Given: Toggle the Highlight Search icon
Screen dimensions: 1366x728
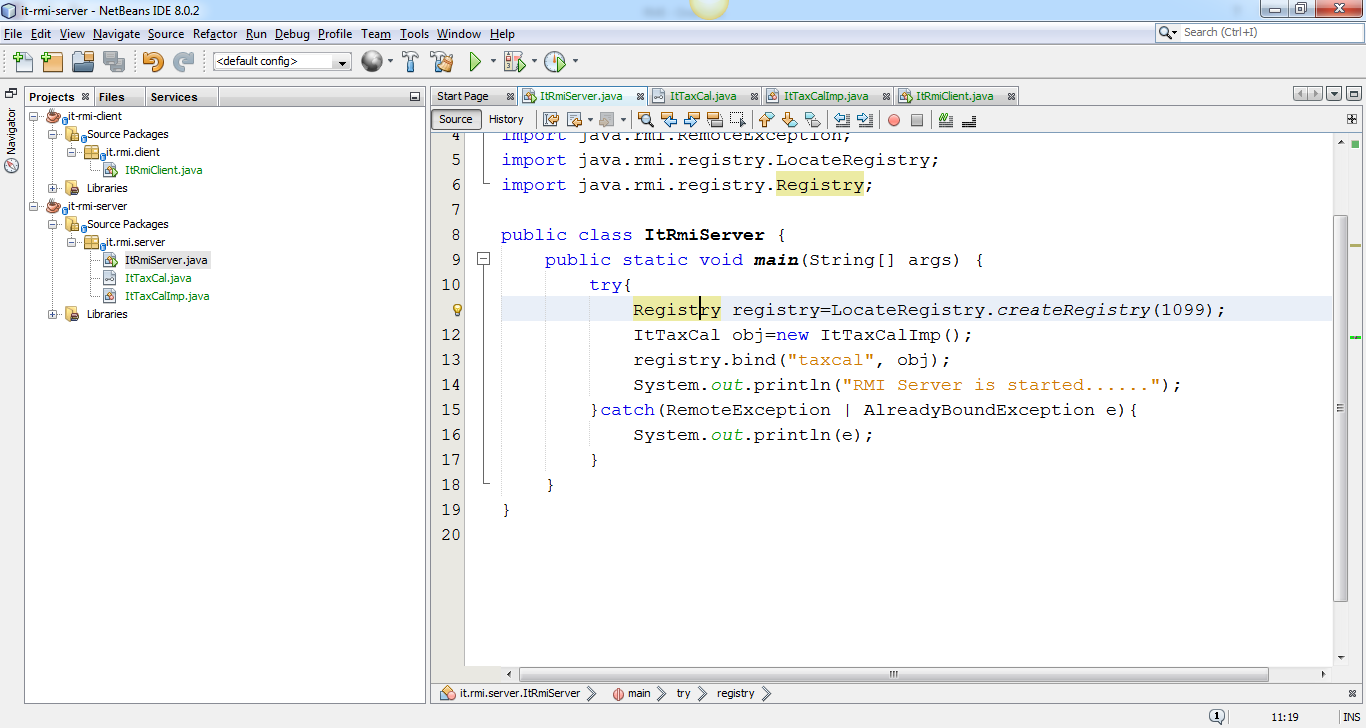Looking at the screenshot, I should tap(715, 120).
